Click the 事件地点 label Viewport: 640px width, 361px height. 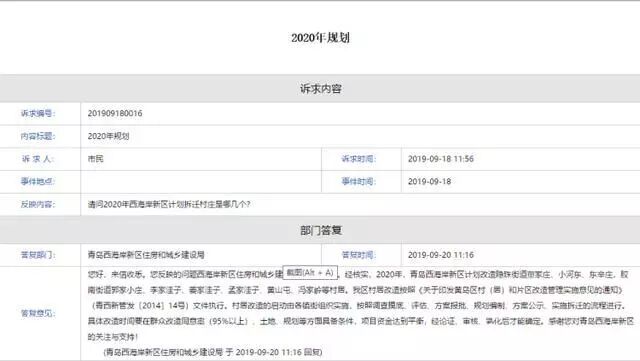coord(38,181)
